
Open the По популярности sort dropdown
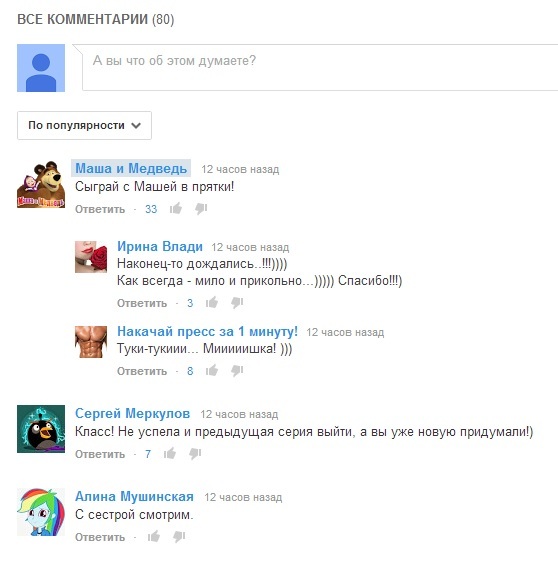coord(84,125)
